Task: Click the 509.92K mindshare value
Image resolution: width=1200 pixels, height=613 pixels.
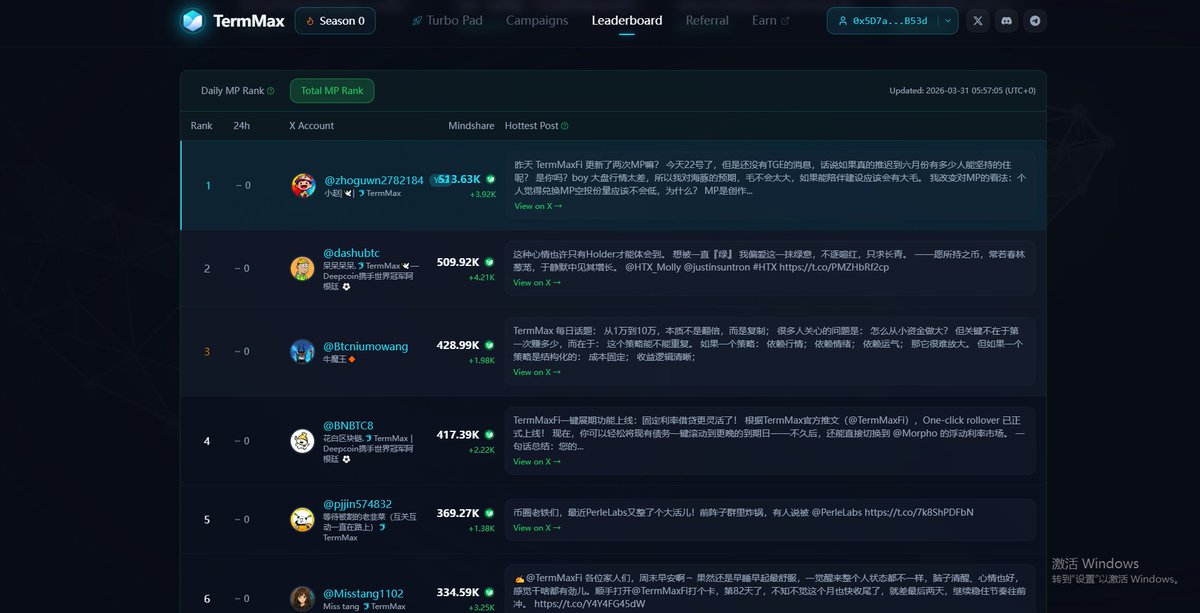Action: (458, 262)
